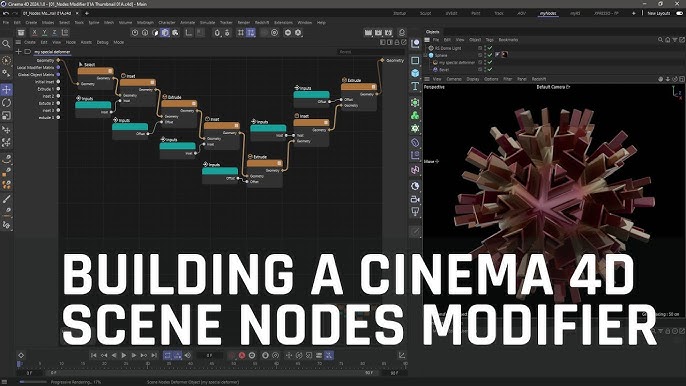Click the Text spline tool icon

coord(415,87)
